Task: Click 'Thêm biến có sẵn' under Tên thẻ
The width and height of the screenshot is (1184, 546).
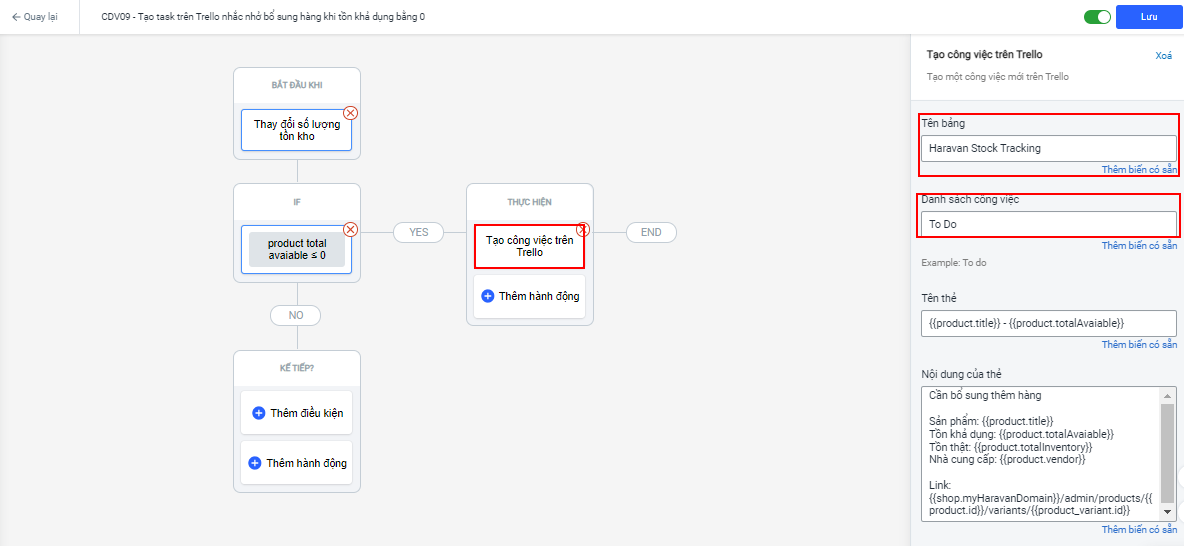Action: point(1139,345)
